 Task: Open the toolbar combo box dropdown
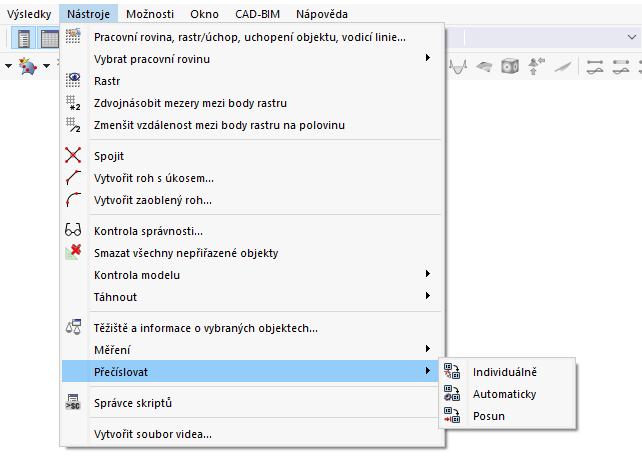pos(632,37)
